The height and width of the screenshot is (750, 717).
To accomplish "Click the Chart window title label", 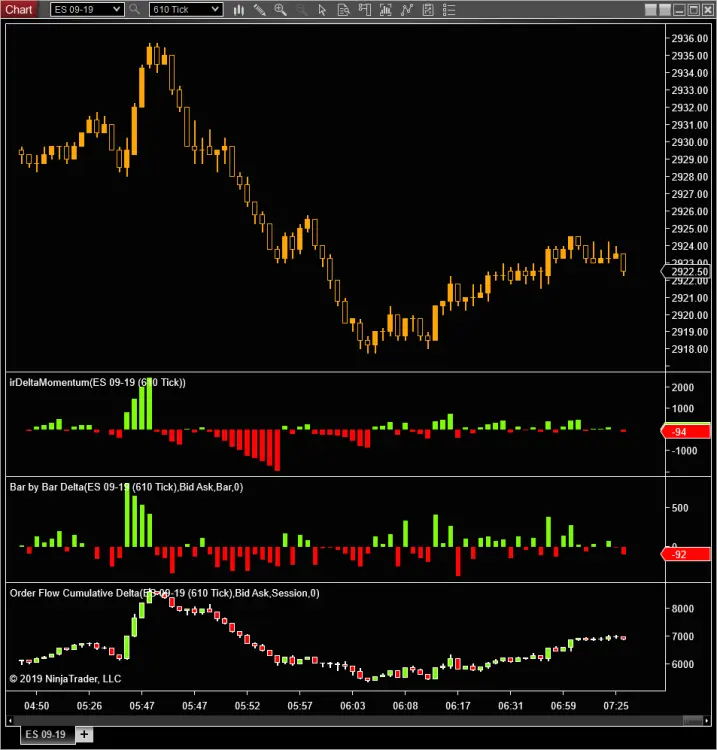I will click(x=20, y=10).
